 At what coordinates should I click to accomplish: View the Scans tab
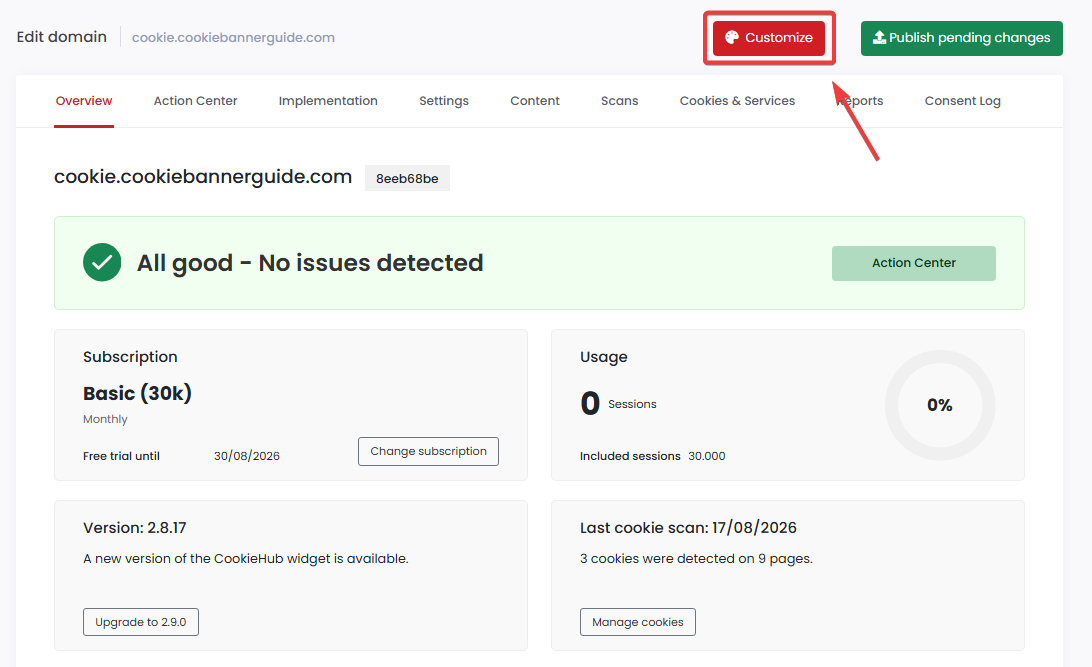coord(619,101)
